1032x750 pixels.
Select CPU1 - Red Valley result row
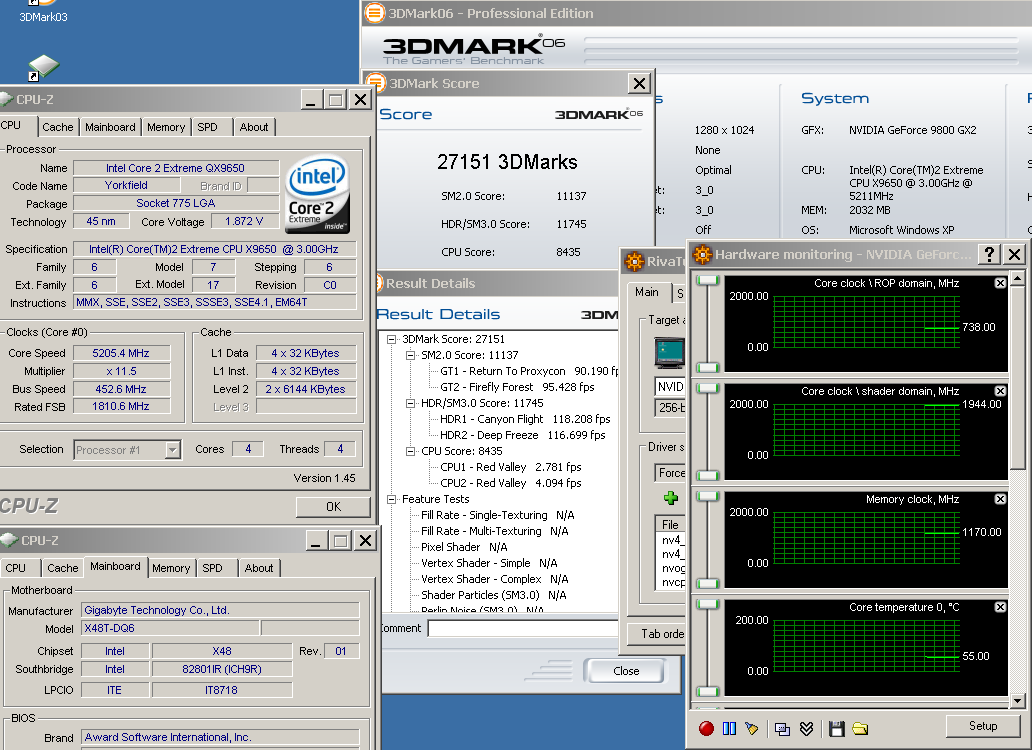[x=510, y=467]
